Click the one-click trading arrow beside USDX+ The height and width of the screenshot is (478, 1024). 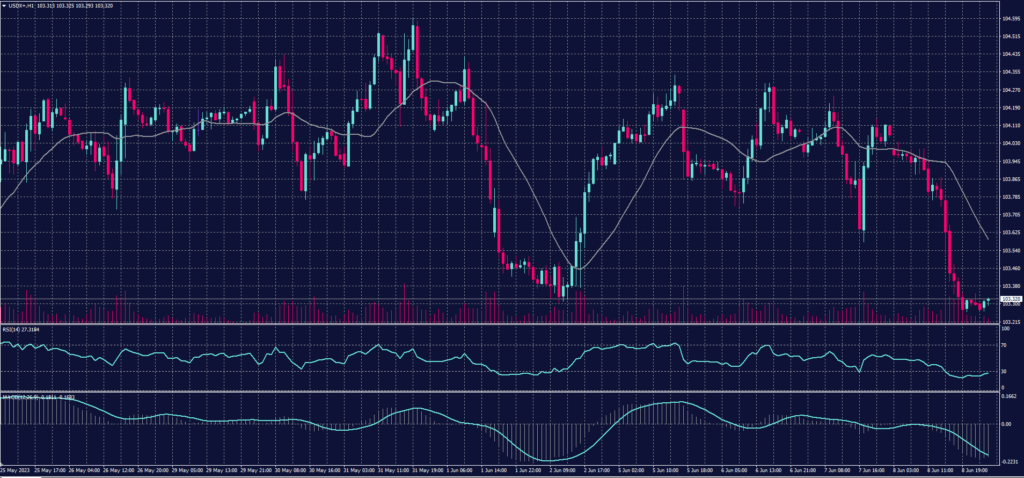4,4
